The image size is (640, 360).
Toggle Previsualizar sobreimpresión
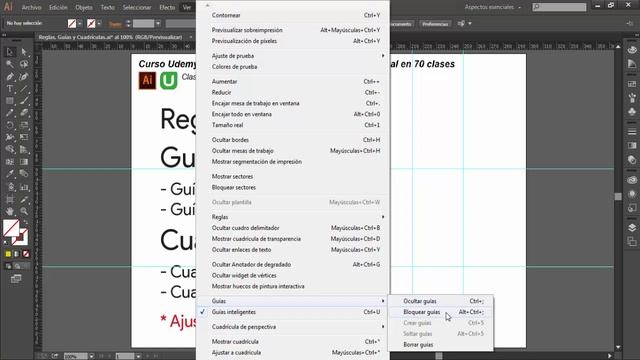coord(293,30)
